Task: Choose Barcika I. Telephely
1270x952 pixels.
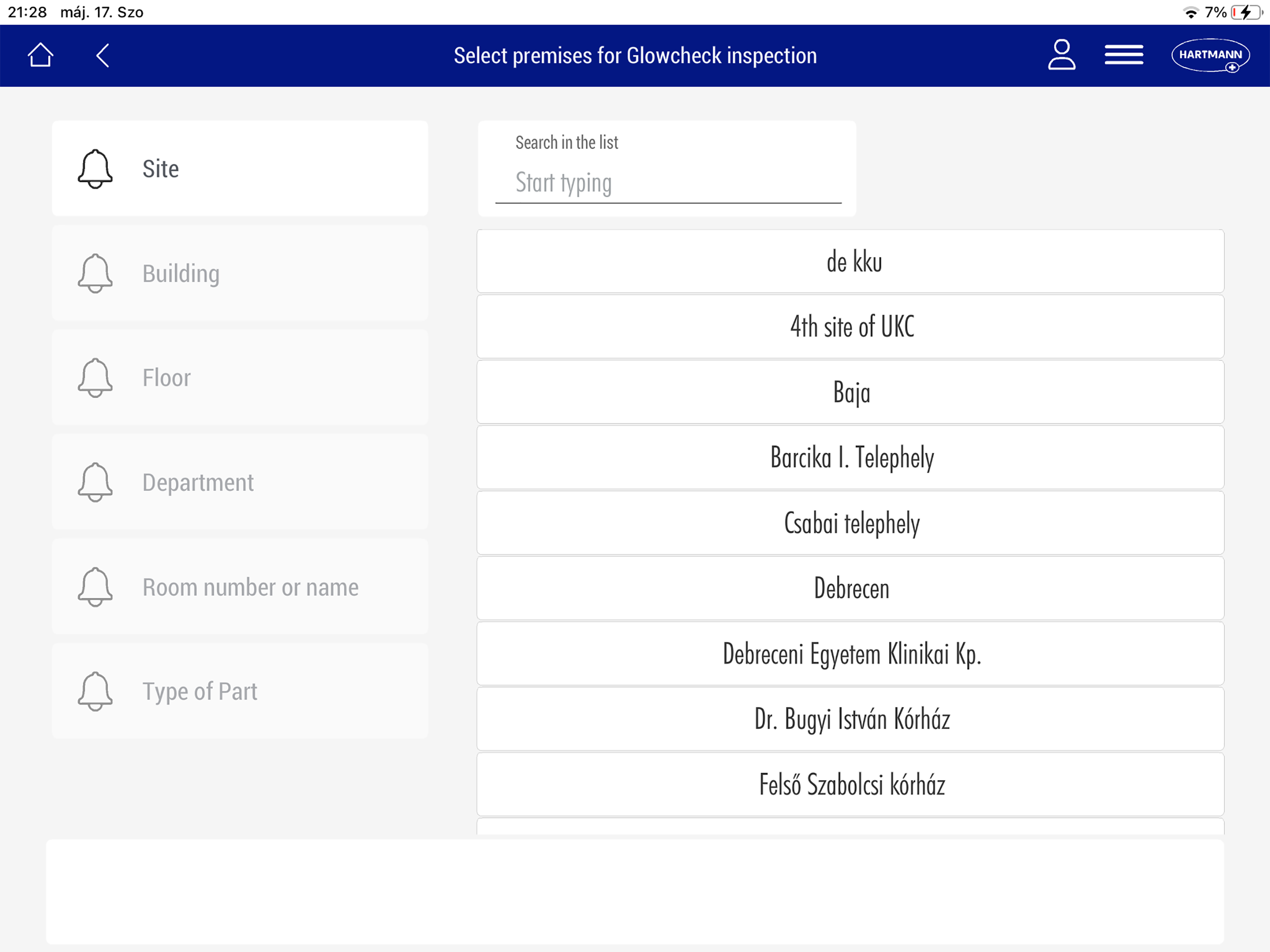Action: pyautogui.click(x=850, y=457)
